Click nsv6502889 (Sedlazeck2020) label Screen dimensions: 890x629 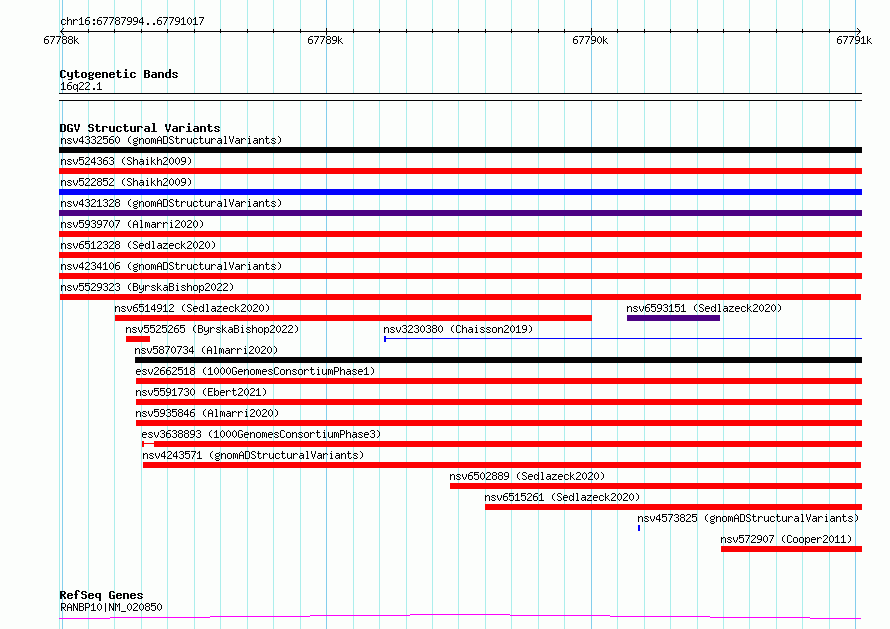527,476
